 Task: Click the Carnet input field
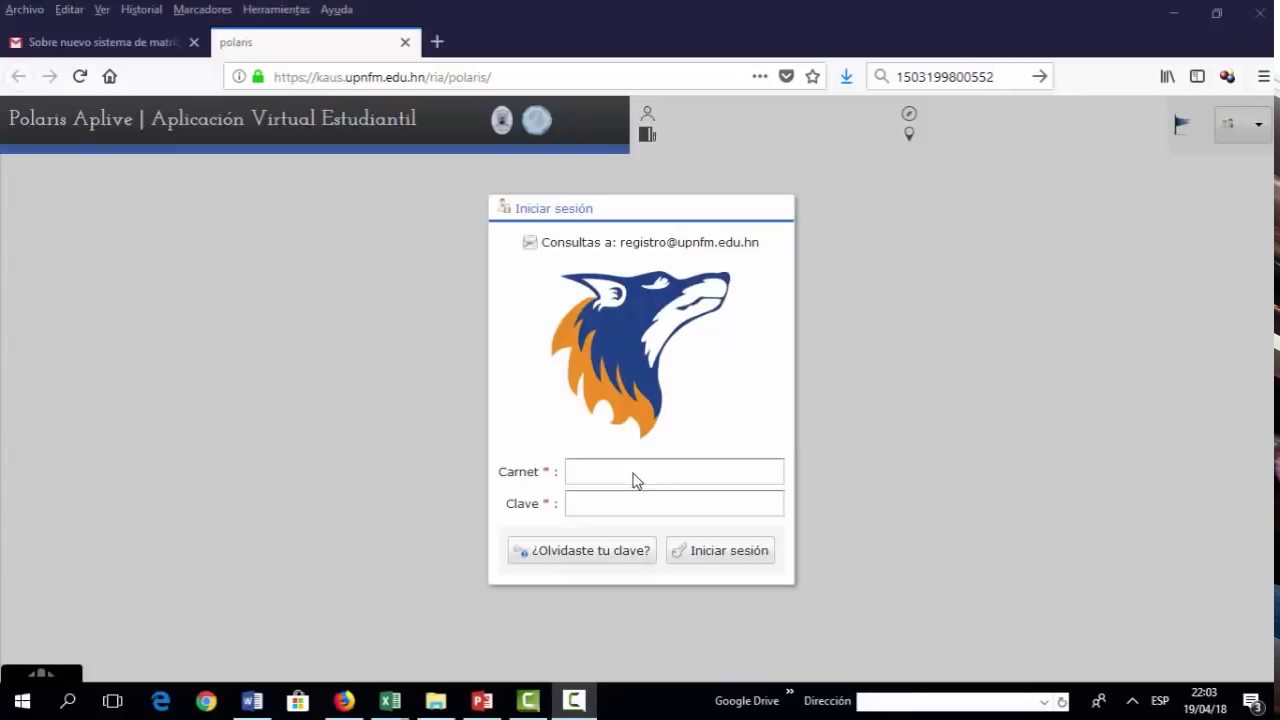click(x=674, y=471)
